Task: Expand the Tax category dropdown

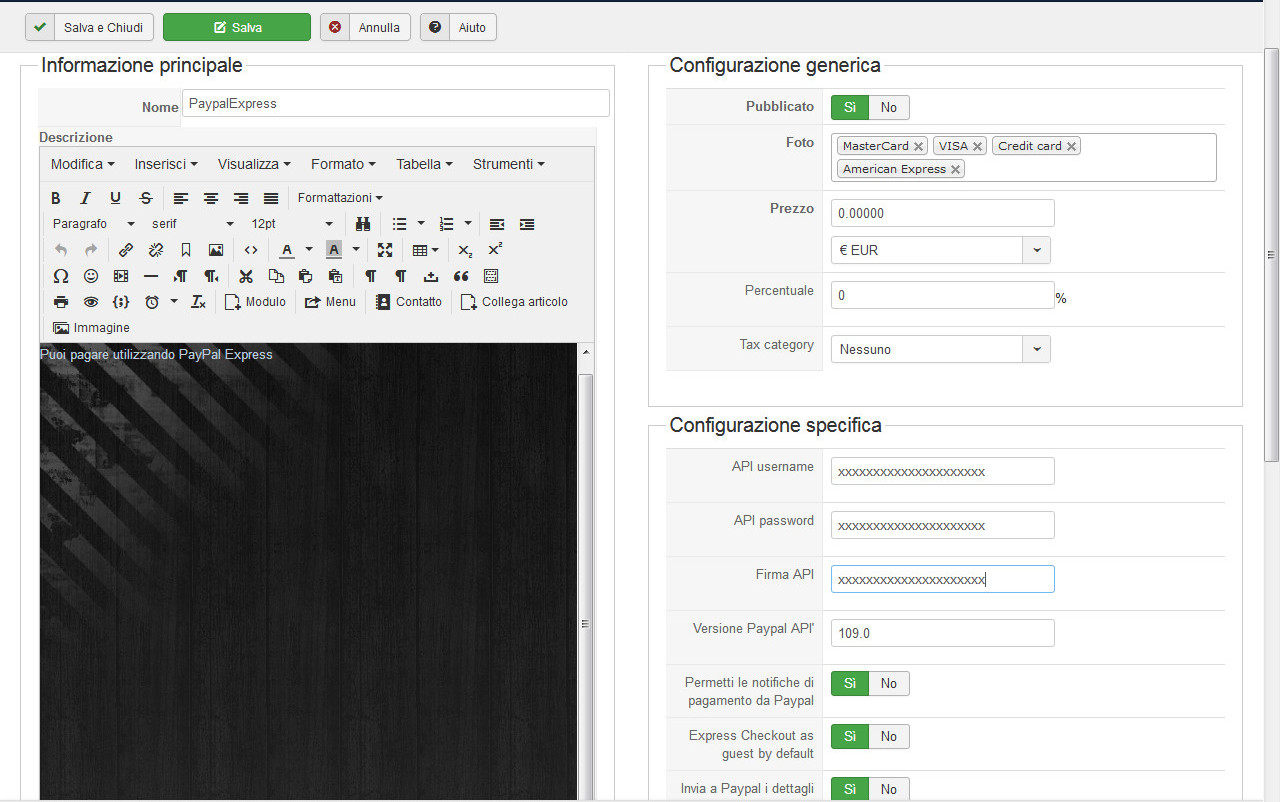Action: 1036,349
